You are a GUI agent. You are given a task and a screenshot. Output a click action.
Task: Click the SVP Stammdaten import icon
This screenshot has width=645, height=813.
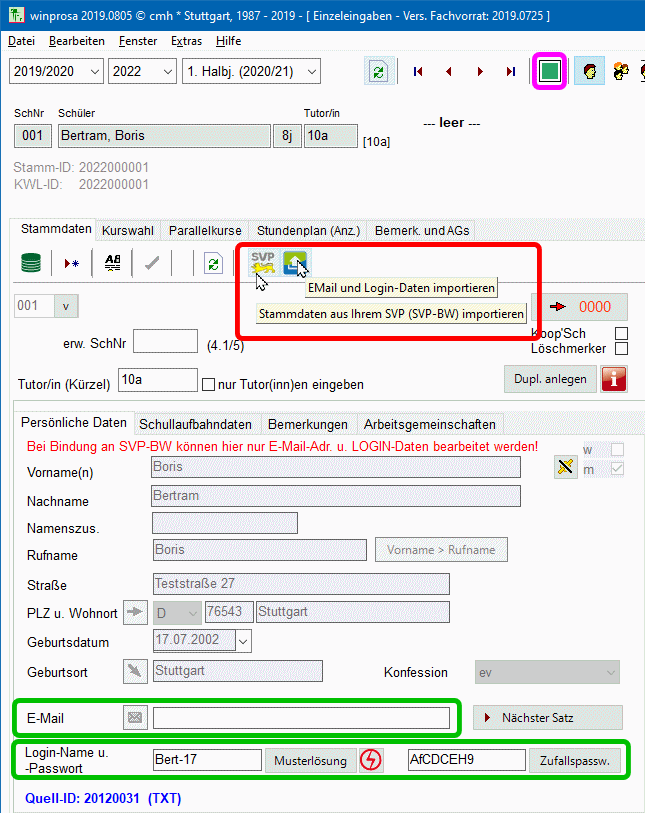[263, 263]
